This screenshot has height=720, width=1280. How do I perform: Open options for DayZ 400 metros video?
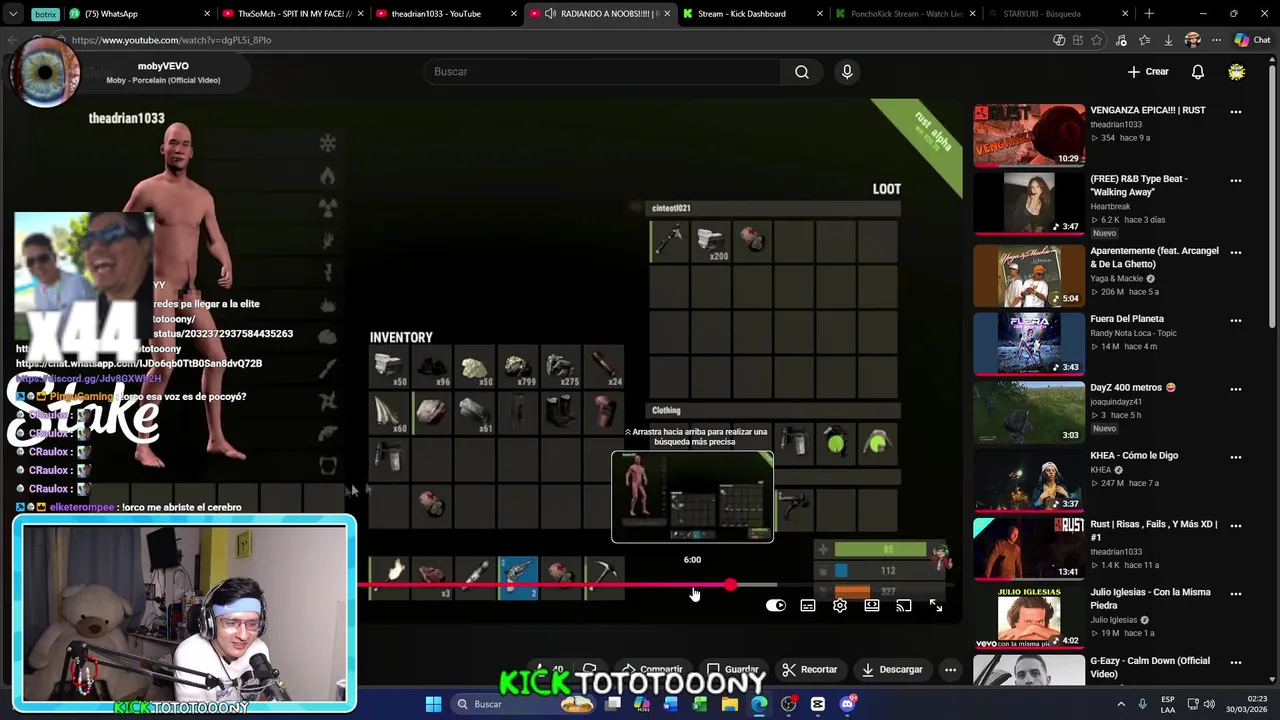point(1236,389)
